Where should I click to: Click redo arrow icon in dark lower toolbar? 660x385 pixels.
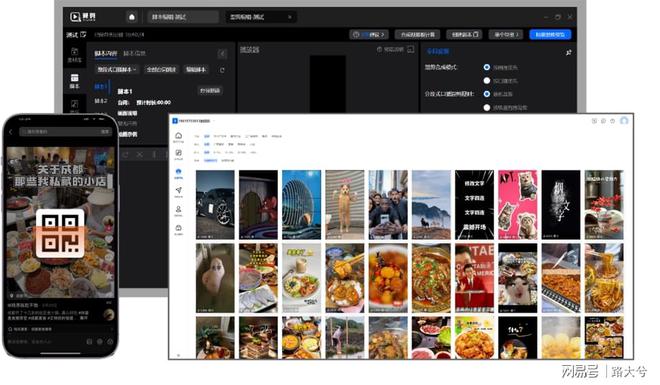(x=125, y=155)
